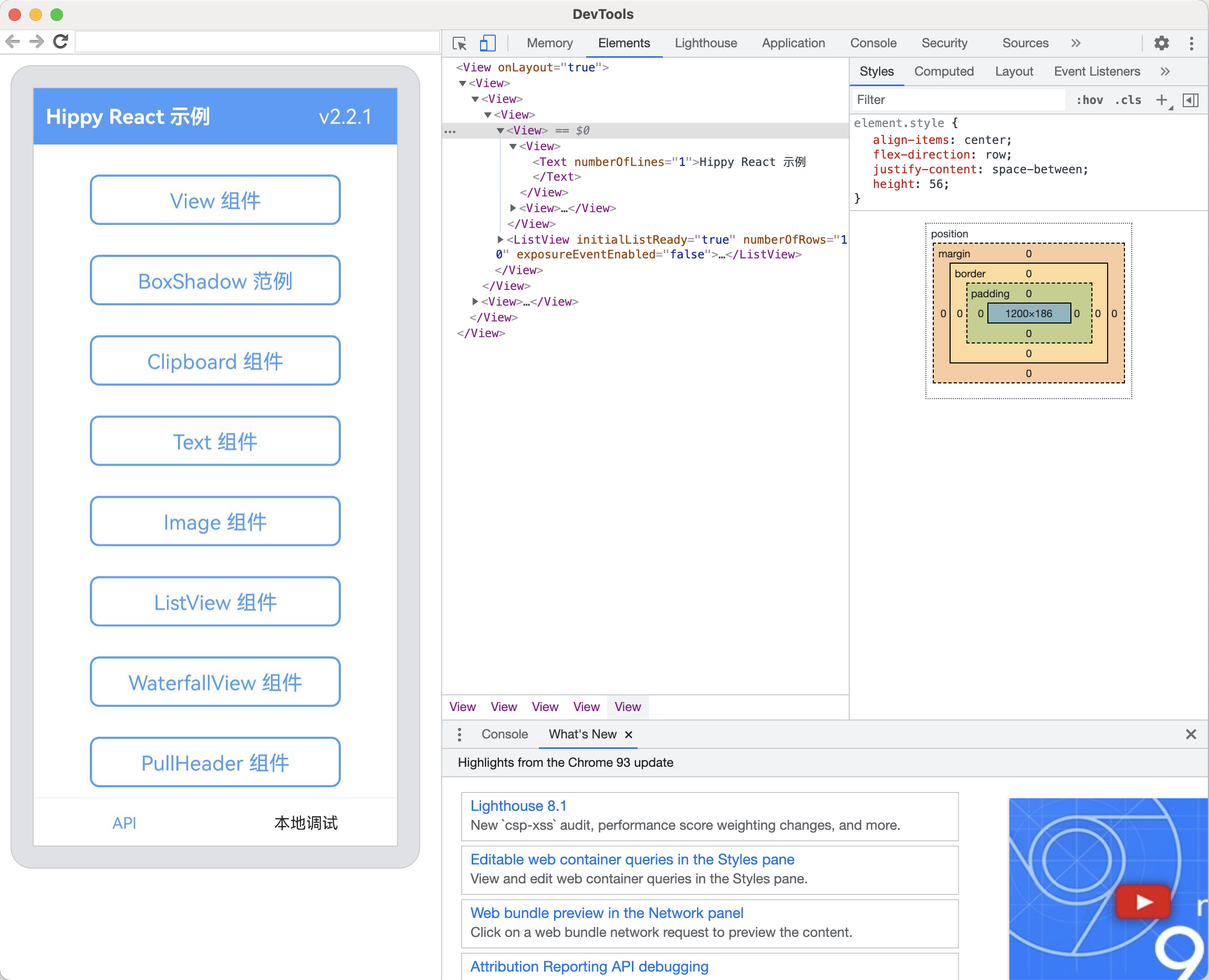This screenshot has height=980, width=1209.
Task: Click the browser back arrow
Action: [x=13, y=41]
